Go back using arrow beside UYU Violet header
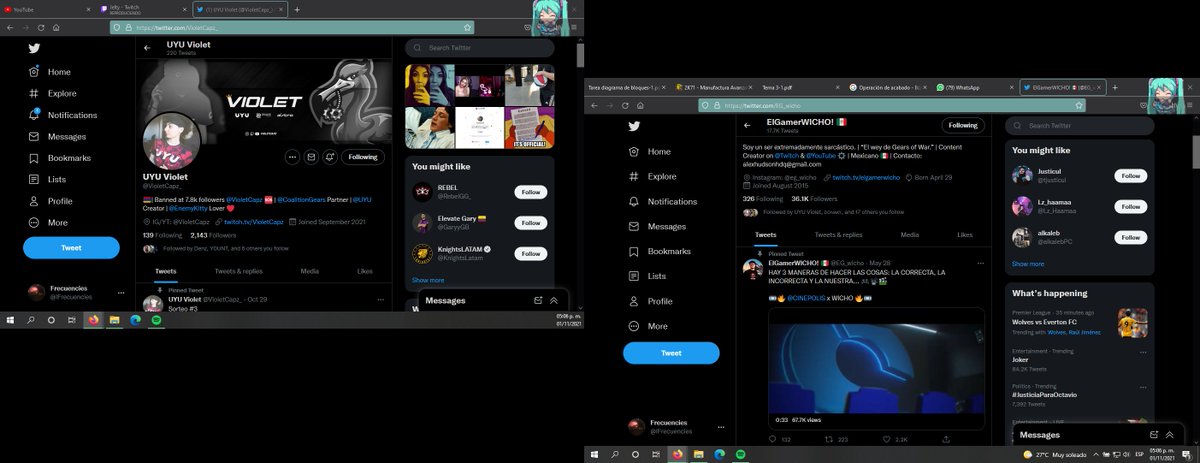This screenshot has width=1200, height=463. click(x=147, y=48)
